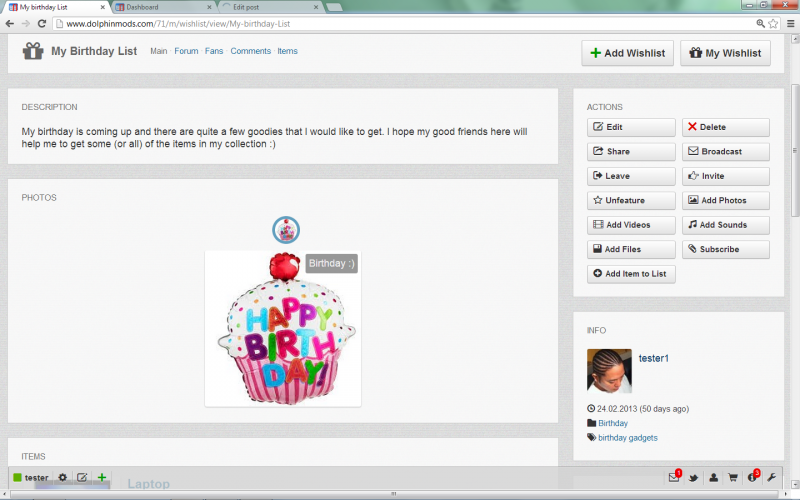Open the browser menu button
Image resolution: width=800 pixels, height=500 pixels.
(x=789, y=23)
